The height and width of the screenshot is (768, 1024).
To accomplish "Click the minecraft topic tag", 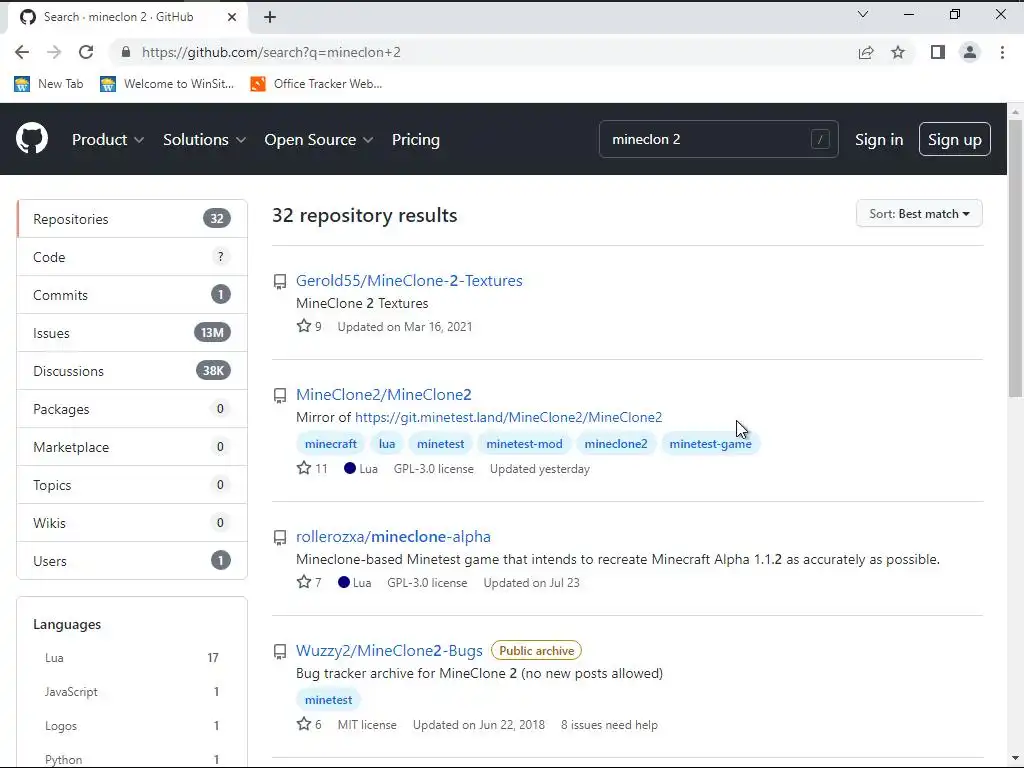I will coord(330,443).
